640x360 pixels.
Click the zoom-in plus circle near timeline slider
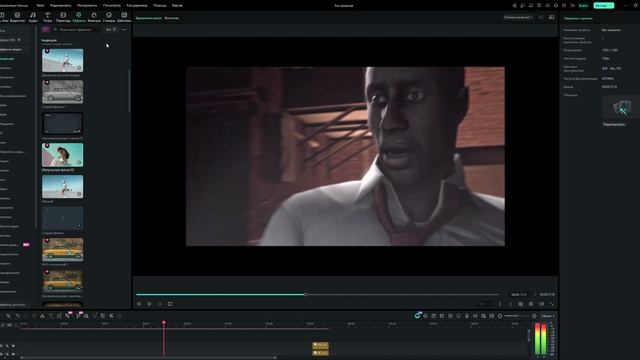(534, 316)
